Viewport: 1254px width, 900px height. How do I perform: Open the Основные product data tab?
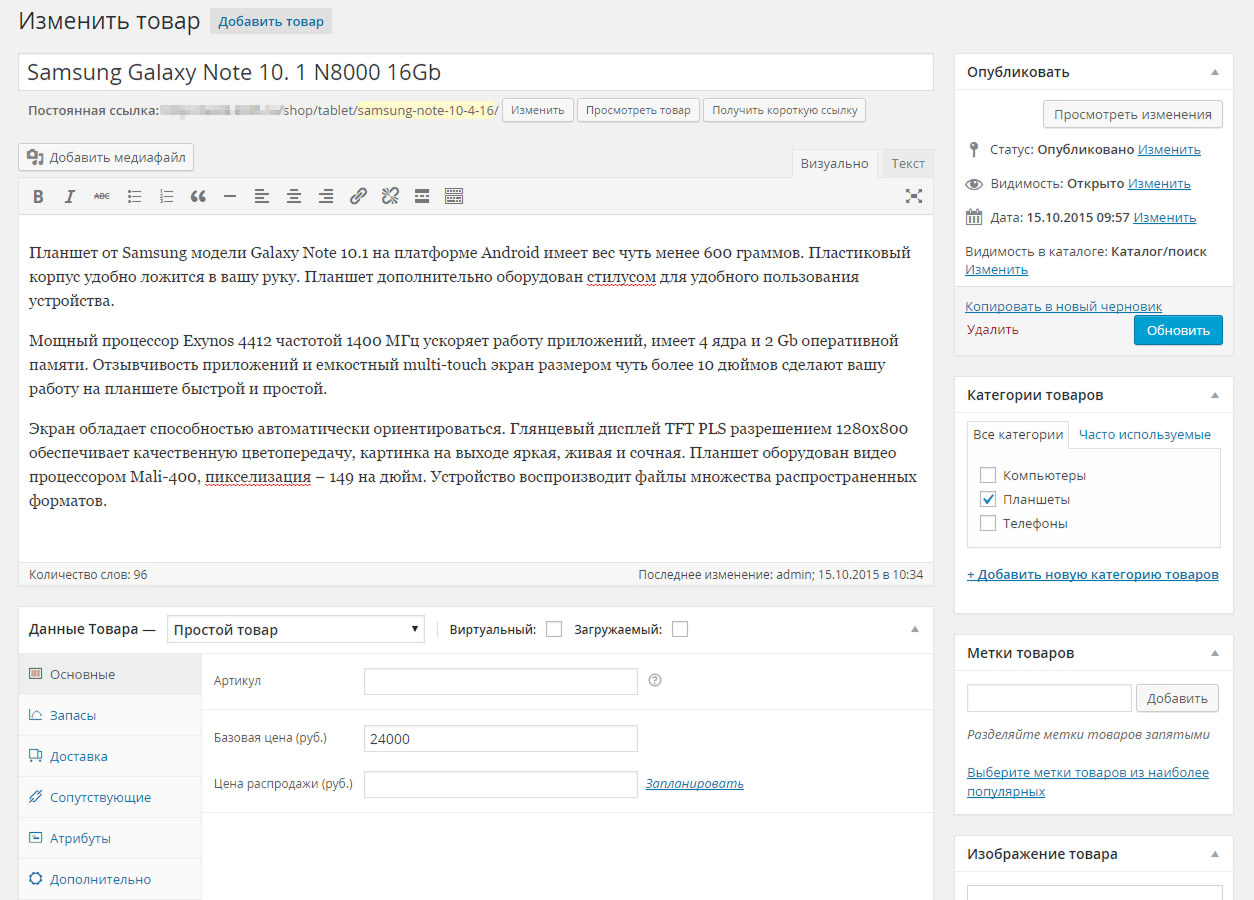click(x=110, y=674)
